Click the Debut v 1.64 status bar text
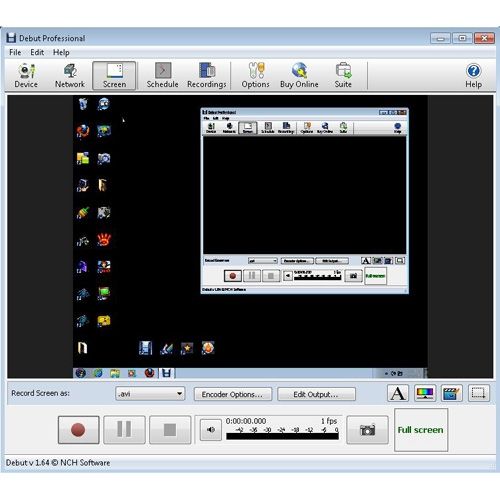This screenshot has height=500, width=500. click(58, 463)
